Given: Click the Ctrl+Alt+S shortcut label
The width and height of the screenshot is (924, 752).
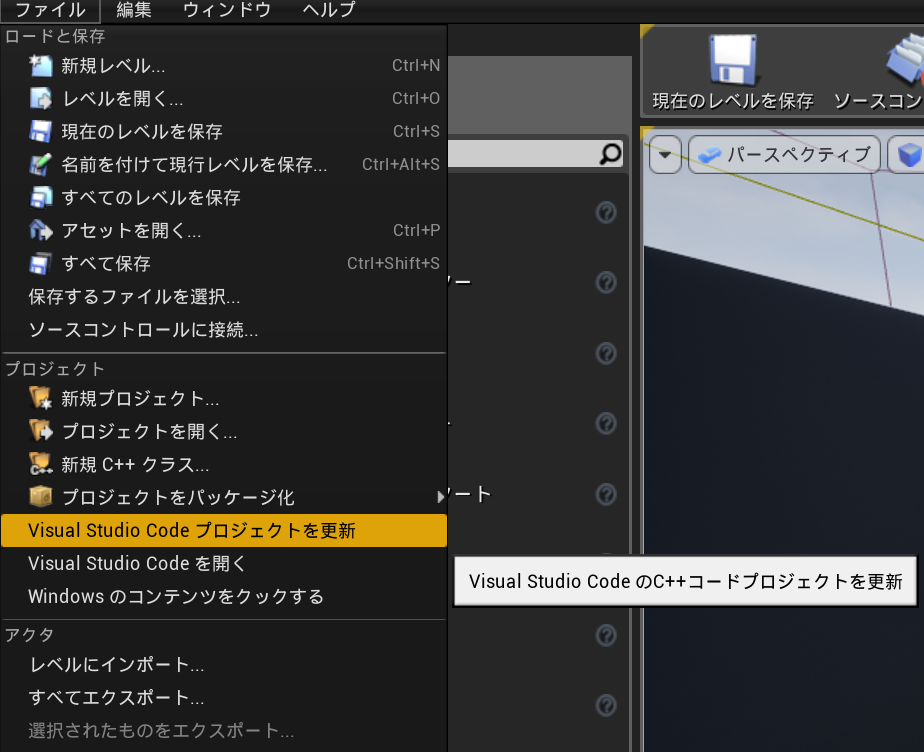Looking at the screenshot, I should (x=401, y=164).
